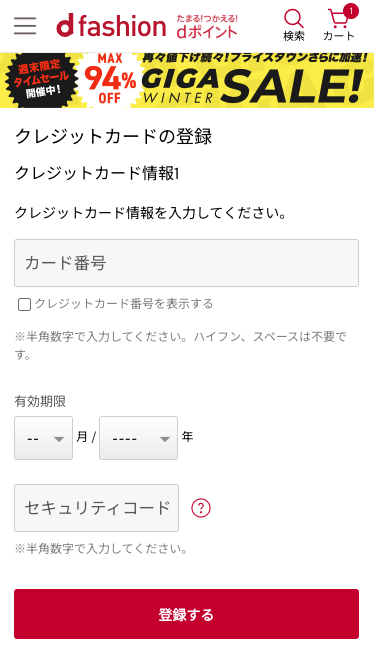This screenshot has height=661, width=374.
Task: Open search via the magnifying glass icon
Action: [293, 19]
